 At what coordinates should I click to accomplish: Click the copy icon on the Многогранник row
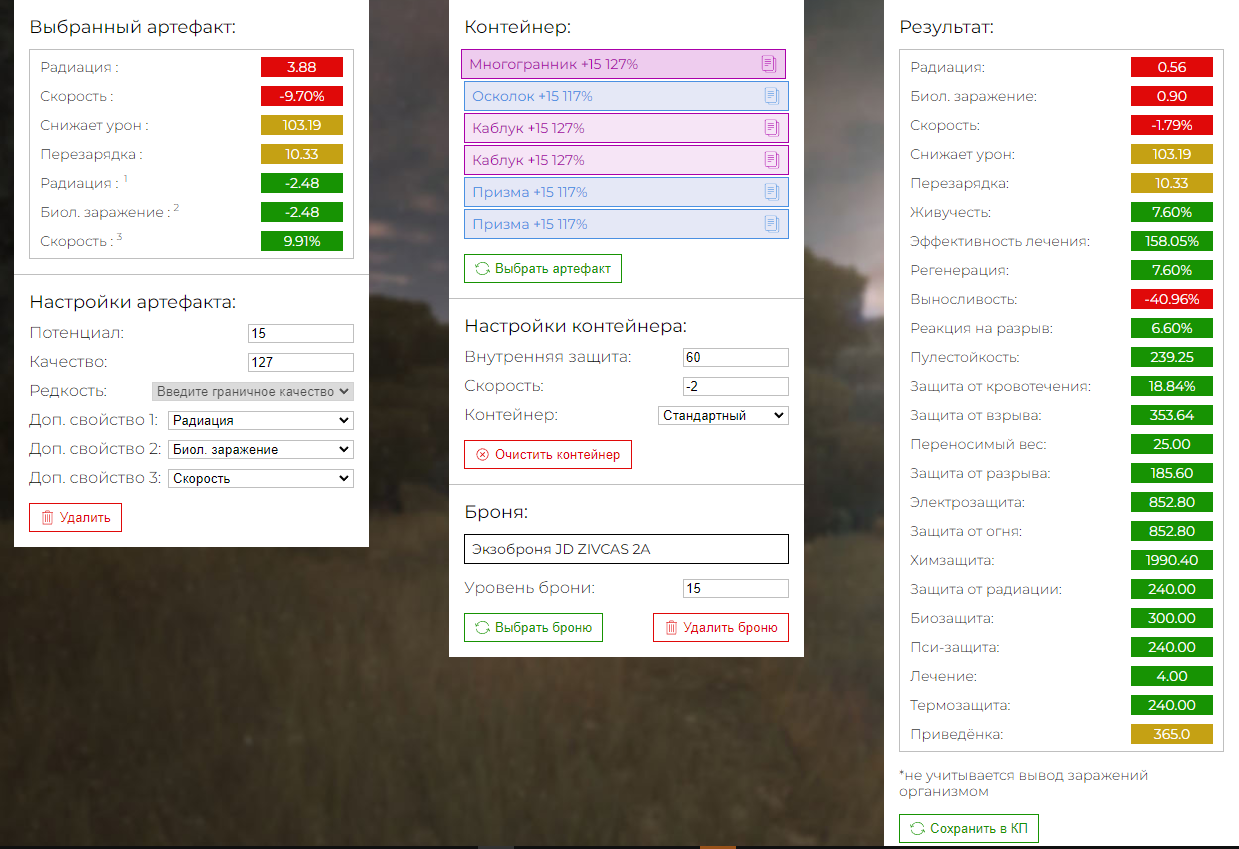point(768,64)
